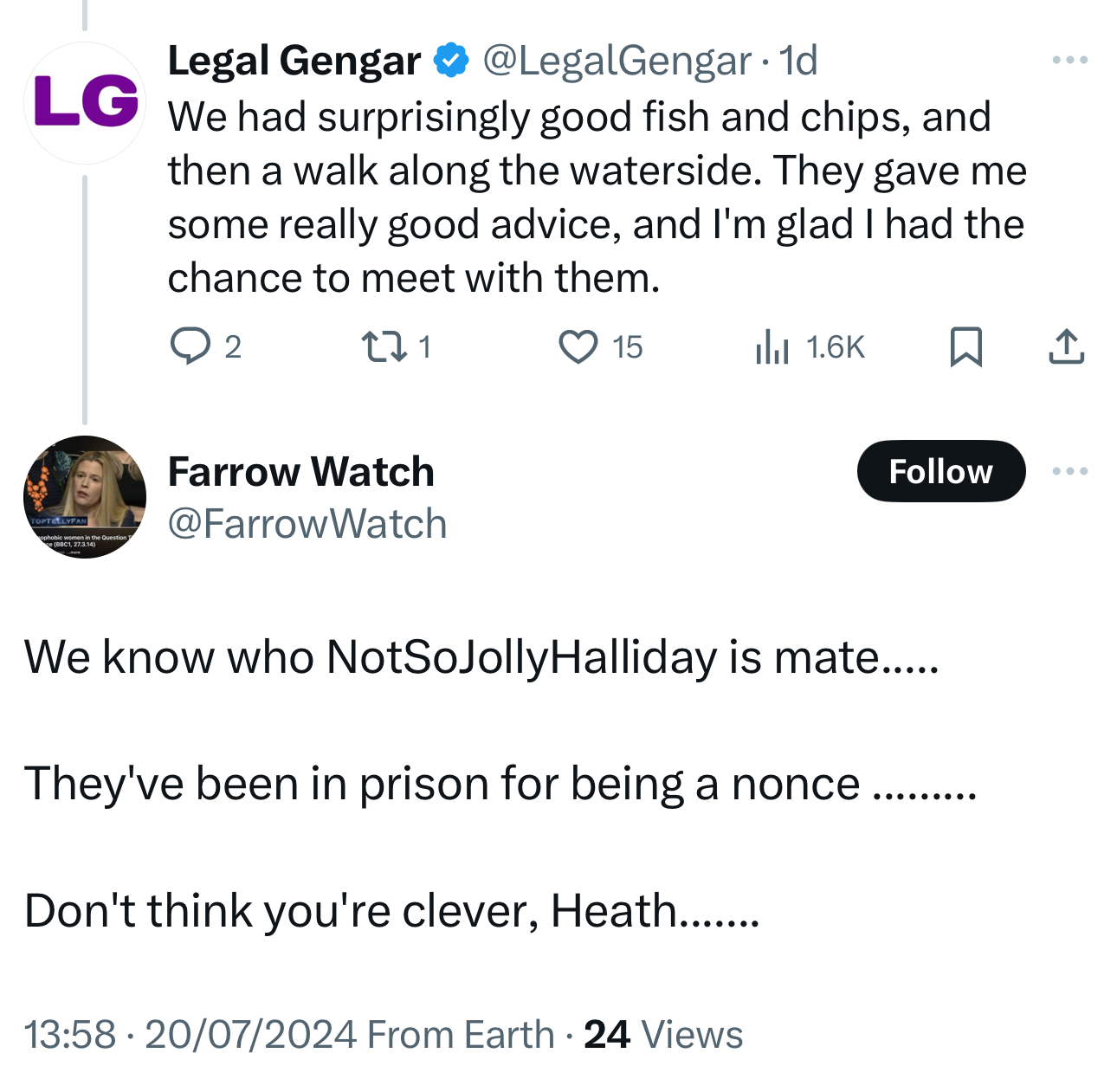Screen dimensions: 1117x1092
Task: Click the reply speech bubble icon
Action: (190, 346)
